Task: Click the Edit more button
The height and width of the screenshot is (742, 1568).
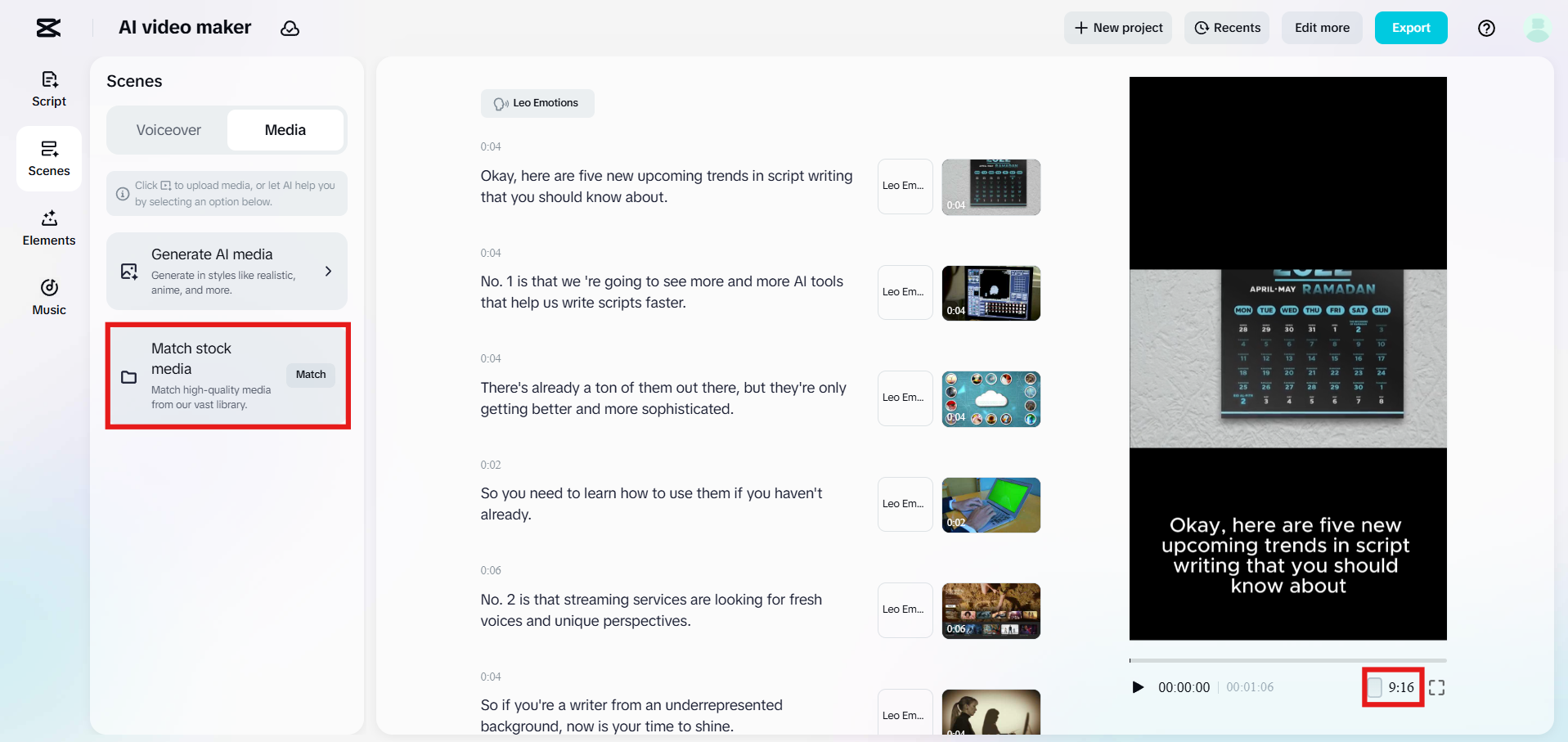Action: pos(1322,28)
